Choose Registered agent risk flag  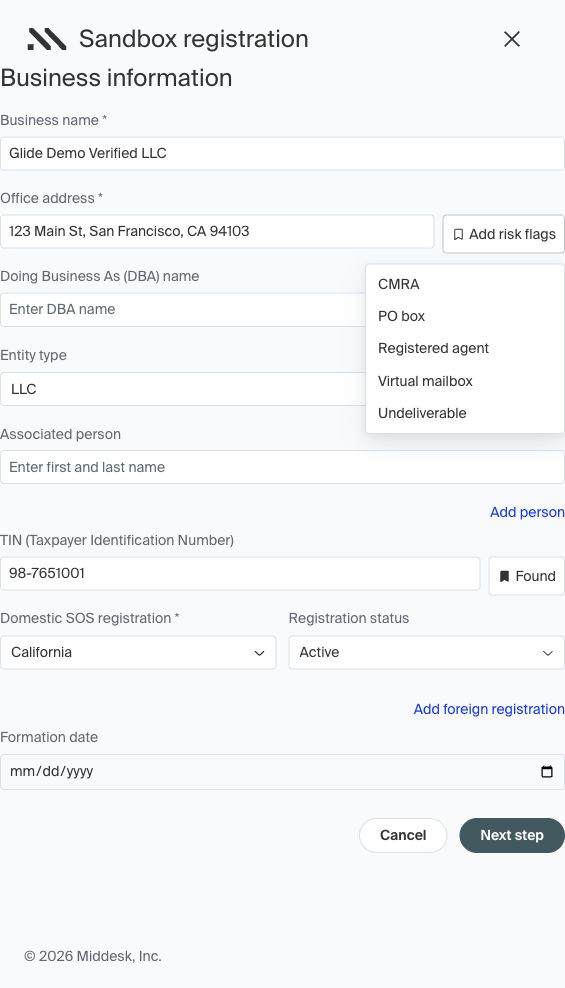(465, 348)
